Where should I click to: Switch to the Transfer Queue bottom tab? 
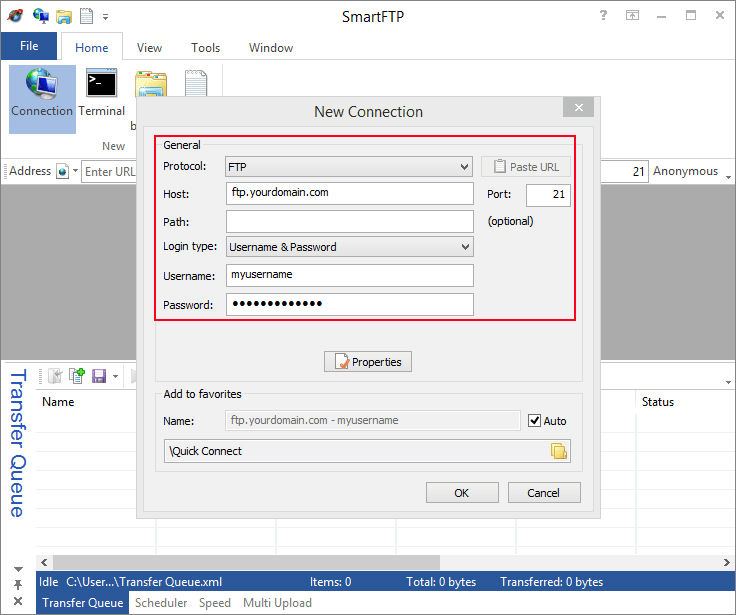pos(83,603)
